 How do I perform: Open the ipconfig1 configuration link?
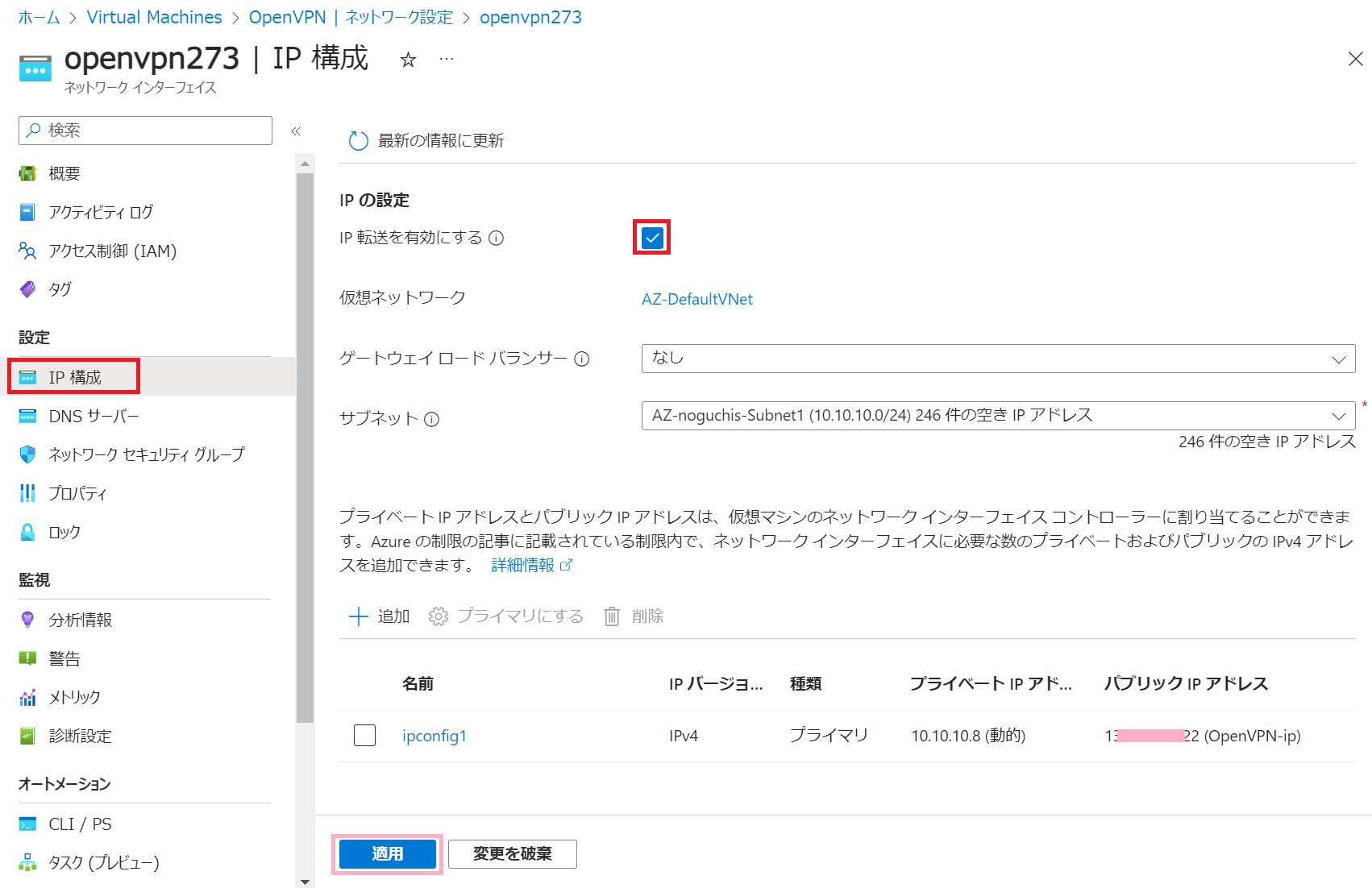point(434,736)
